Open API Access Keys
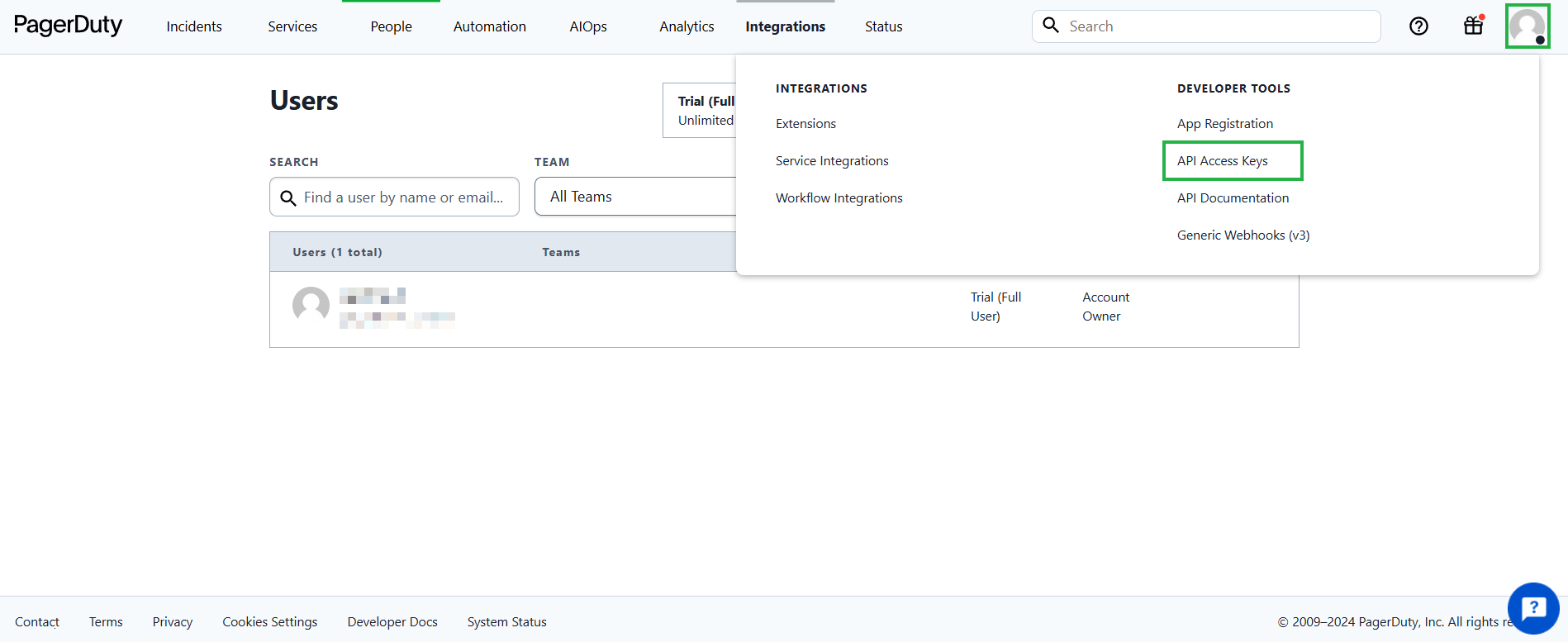This screenshot has width=1568, height=642. pyautogui.click(x=1223, y=161)
